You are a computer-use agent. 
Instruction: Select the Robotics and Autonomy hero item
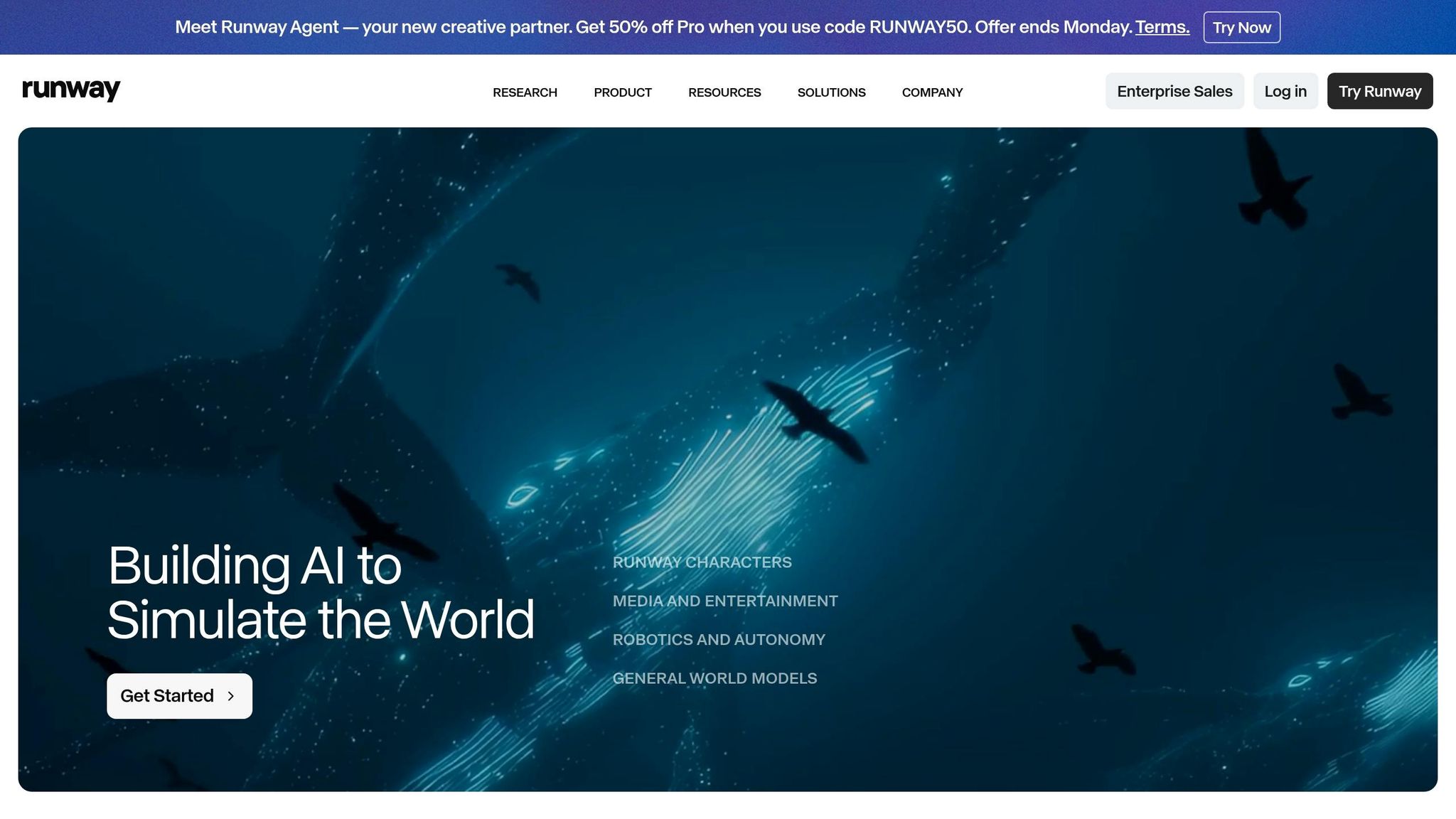(719, 640)
